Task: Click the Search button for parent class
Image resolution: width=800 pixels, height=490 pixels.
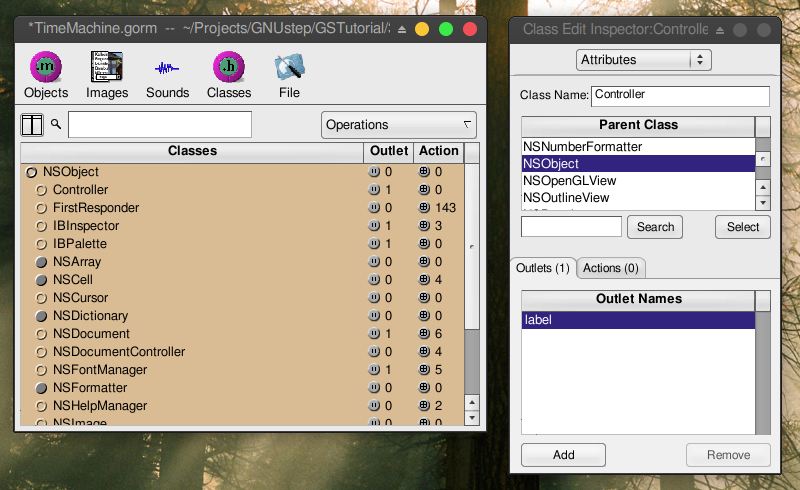Action: pos(655,227)
